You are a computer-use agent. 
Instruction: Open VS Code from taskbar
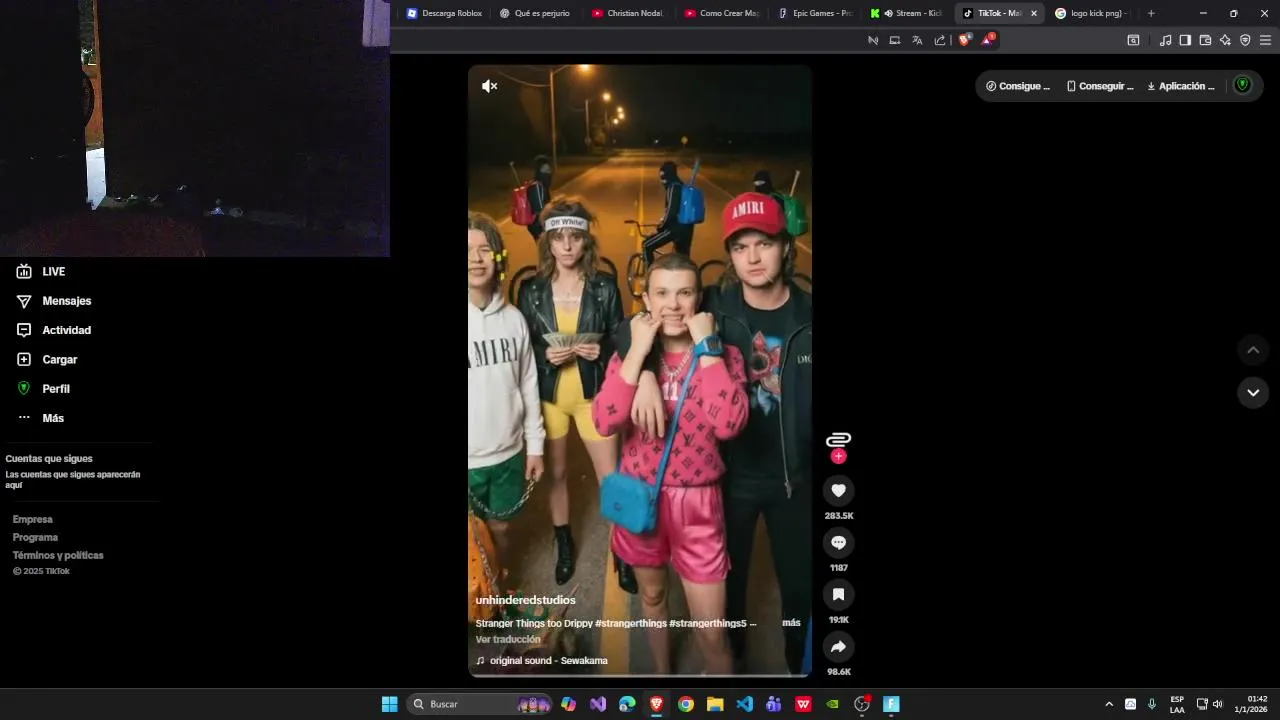pyautogui.click(x=744, y=704)
